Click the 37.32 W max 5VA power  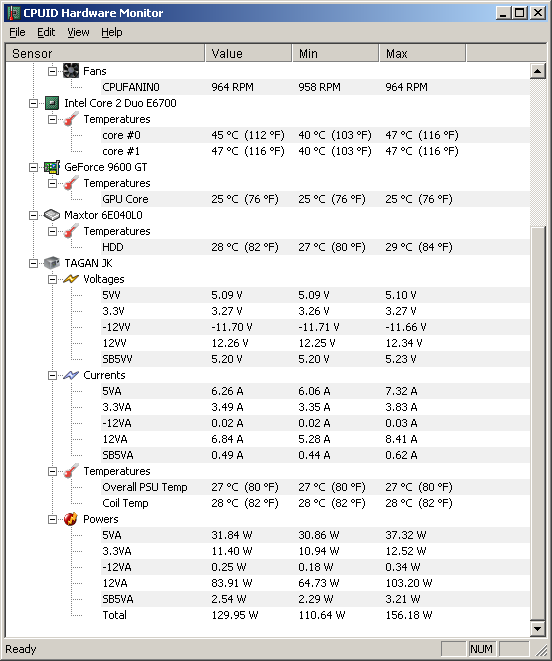click(406, 535)
